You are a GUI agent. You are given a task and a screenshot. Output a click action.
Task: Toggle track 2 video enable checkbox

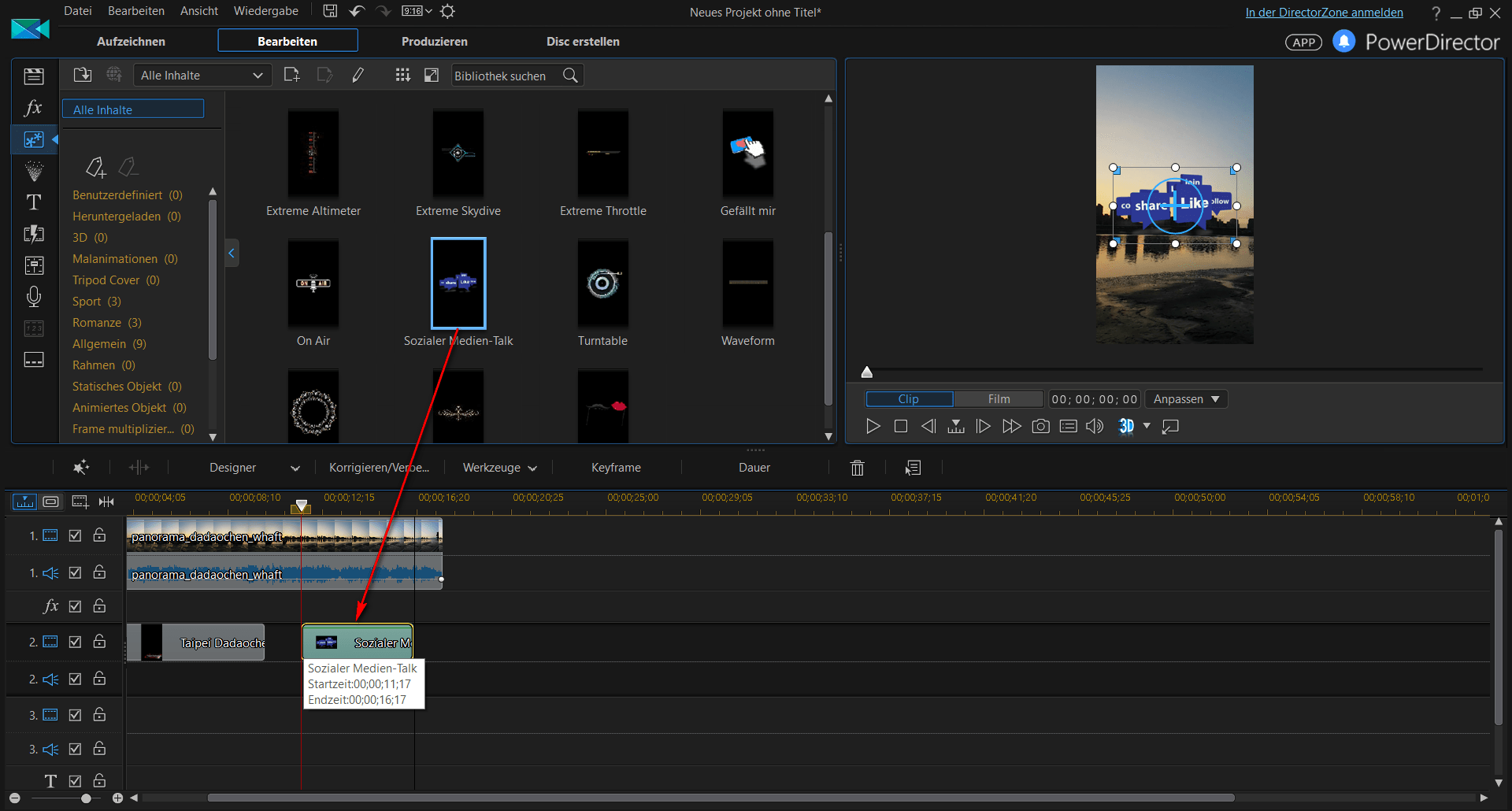click(x=75, y=642)
